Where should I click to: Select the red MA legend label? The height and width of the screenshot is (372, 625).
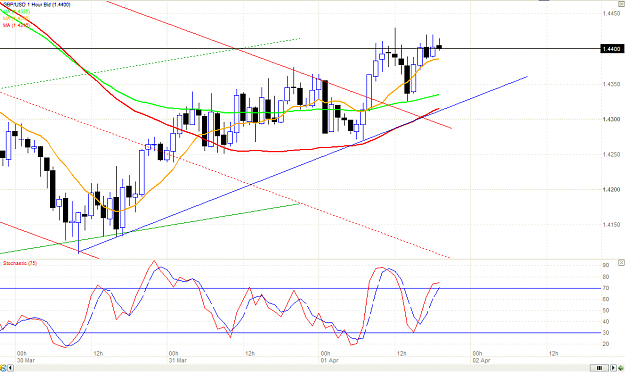pos(16,25)
